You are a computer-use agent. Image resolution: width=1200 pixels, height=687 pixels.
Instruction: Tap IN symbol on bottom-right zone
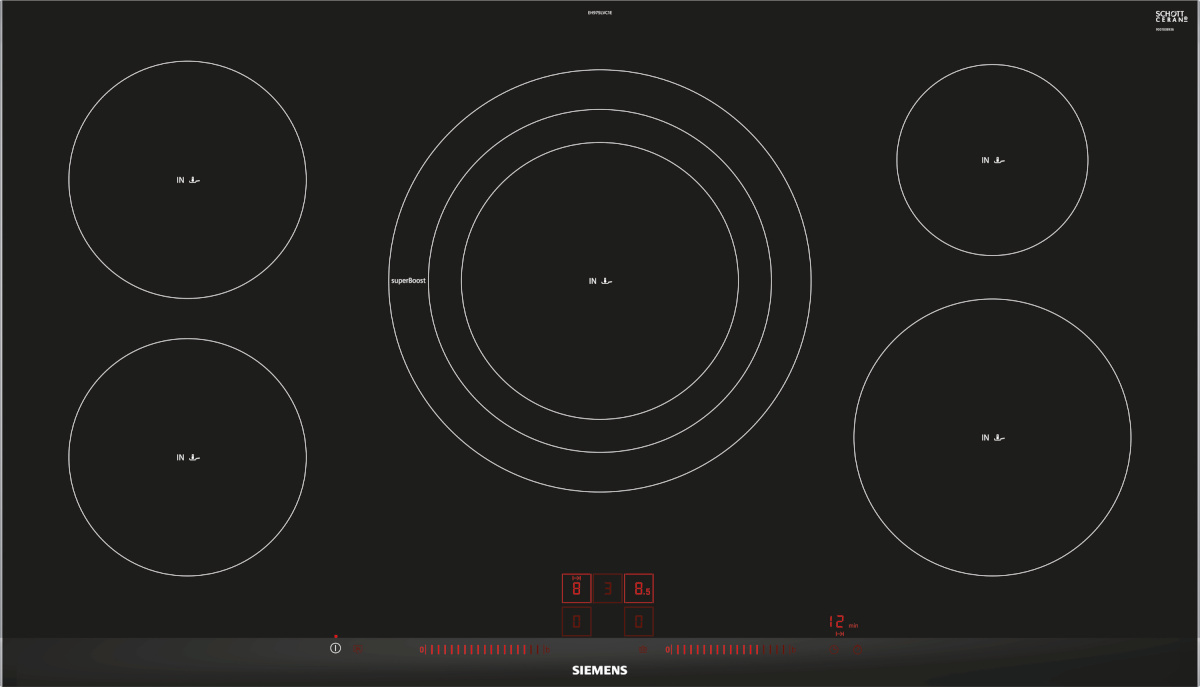click(x=992, y=438)
